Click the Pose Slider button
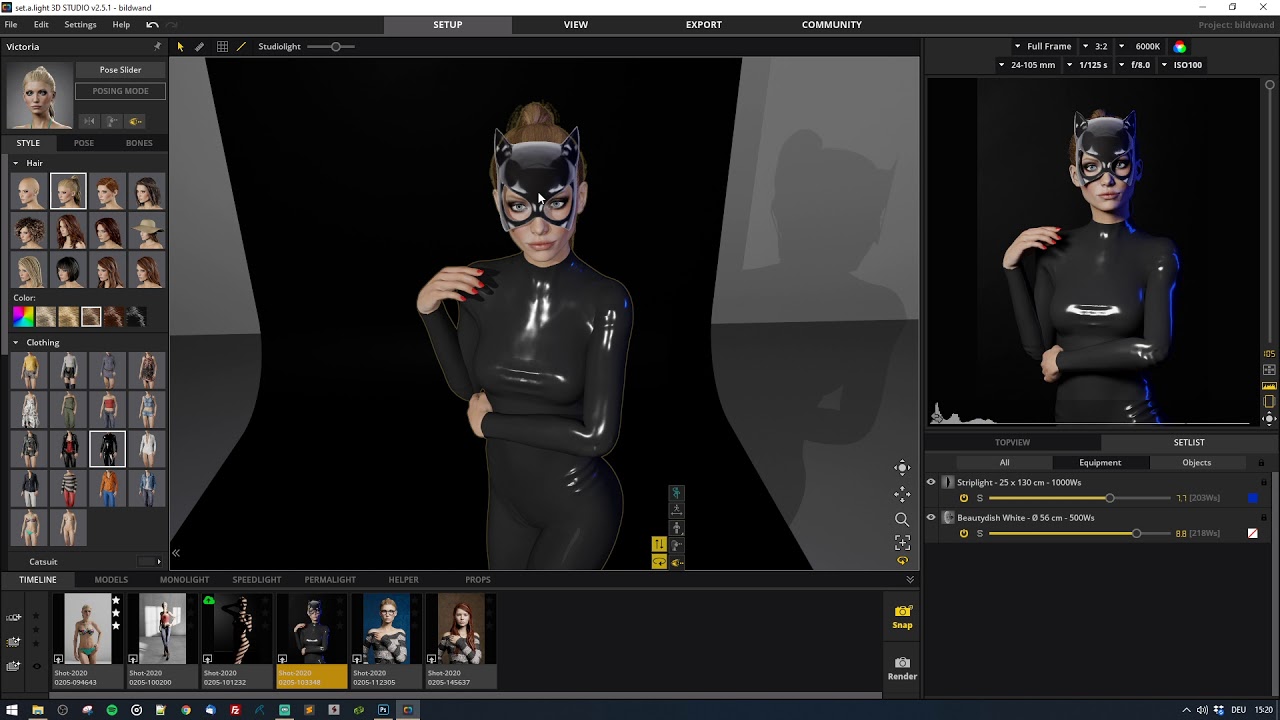This screenshot has height=720, width=1280. coord(120,70)
